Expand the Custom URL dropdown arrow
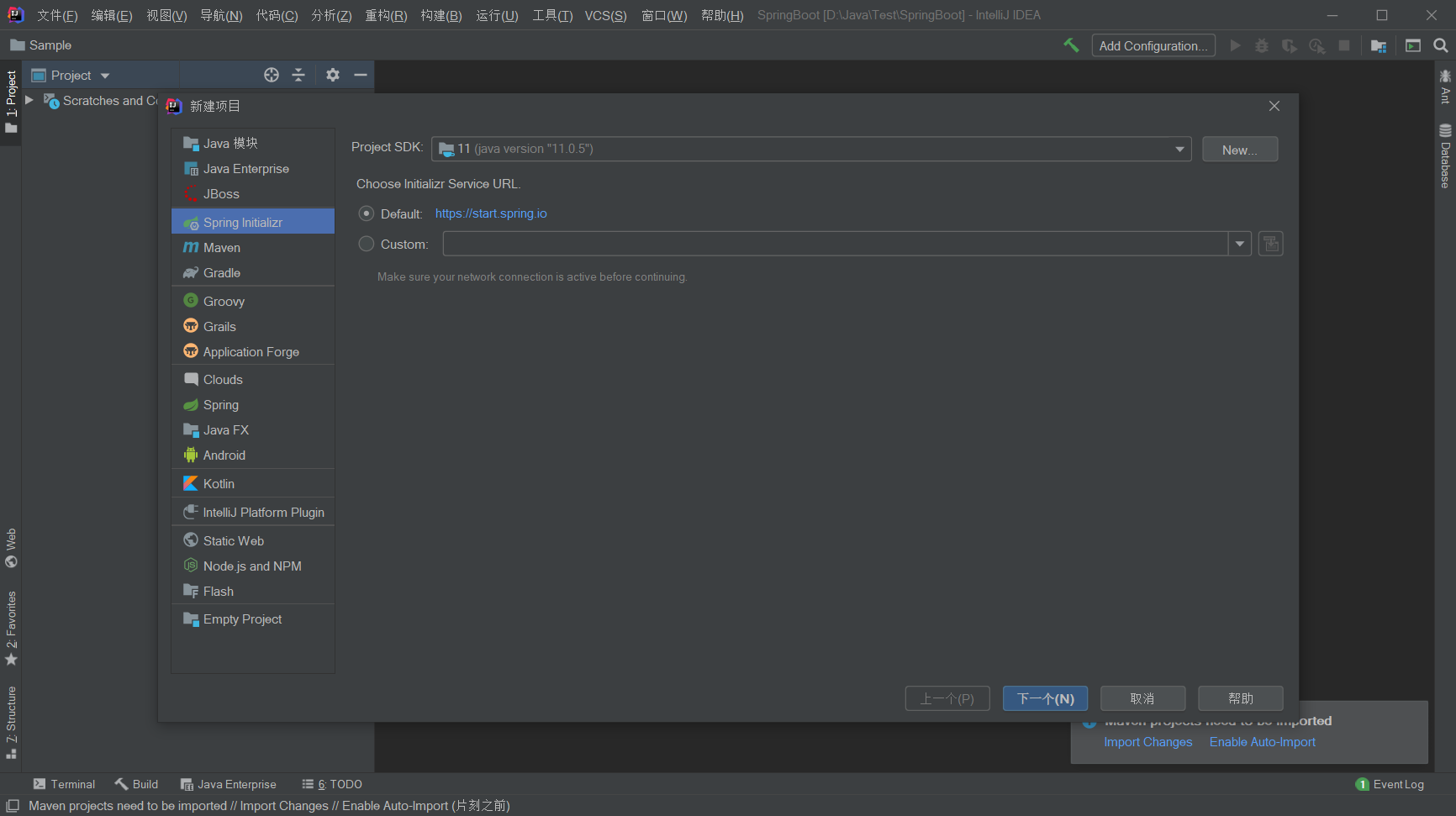Viewport: 1456px width, 816px height. click(1240, 244)
